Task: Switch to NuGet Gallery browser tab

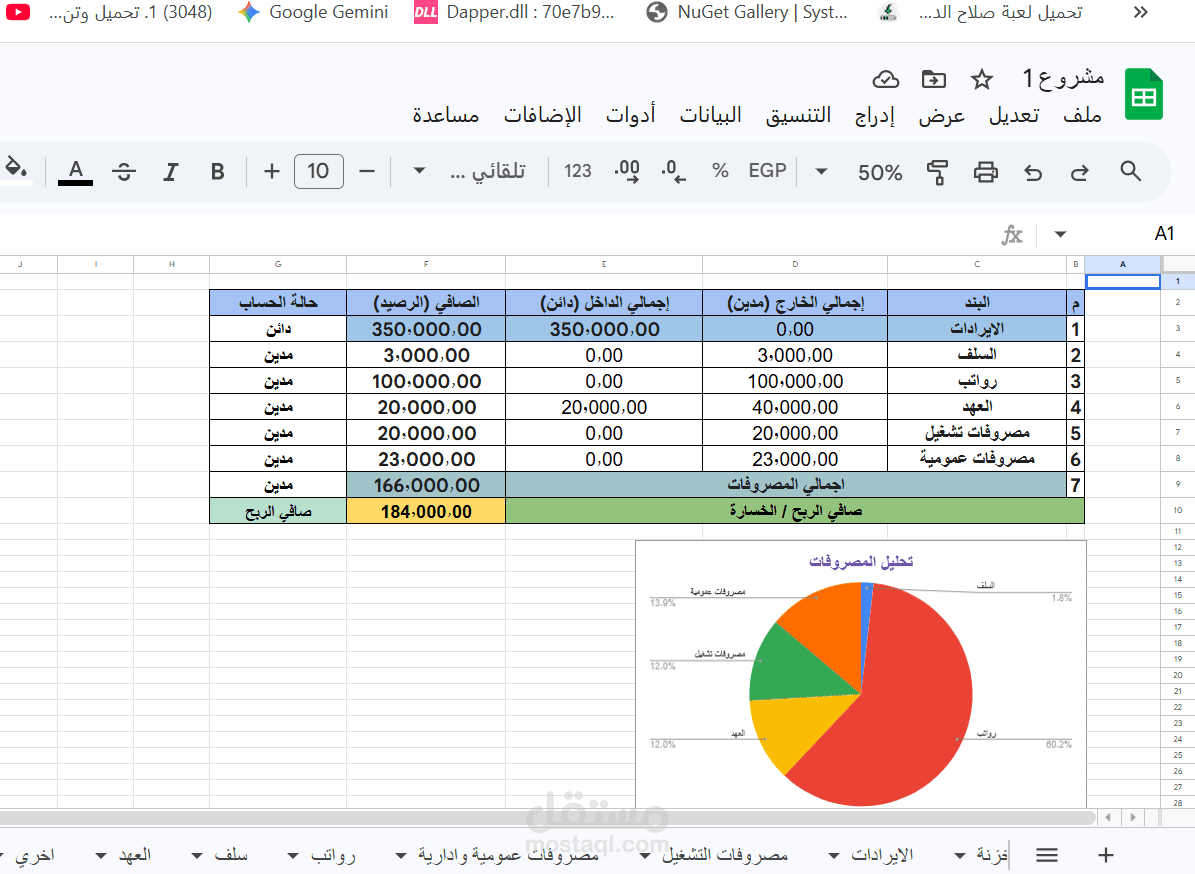Action: click(x=746, y=12)
